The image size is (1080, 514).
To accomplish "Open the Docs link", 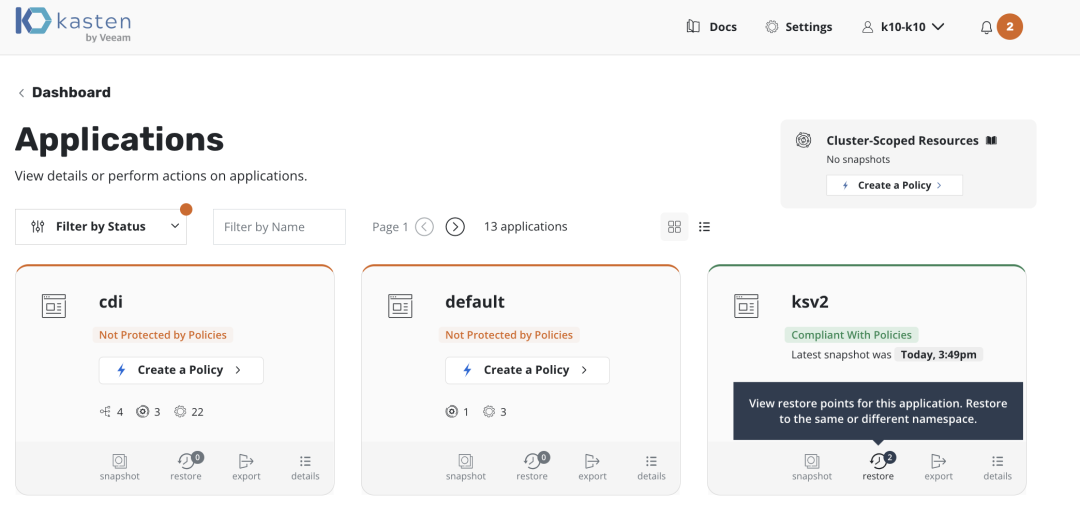I will coord(712,27).
